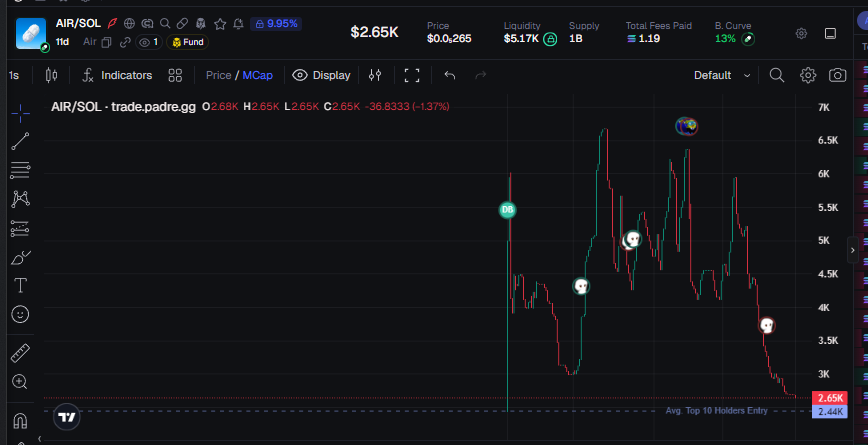Enter fullscreen chart mode
The height and width of the screenshot is (445, 868).
[x=412, y=75]
